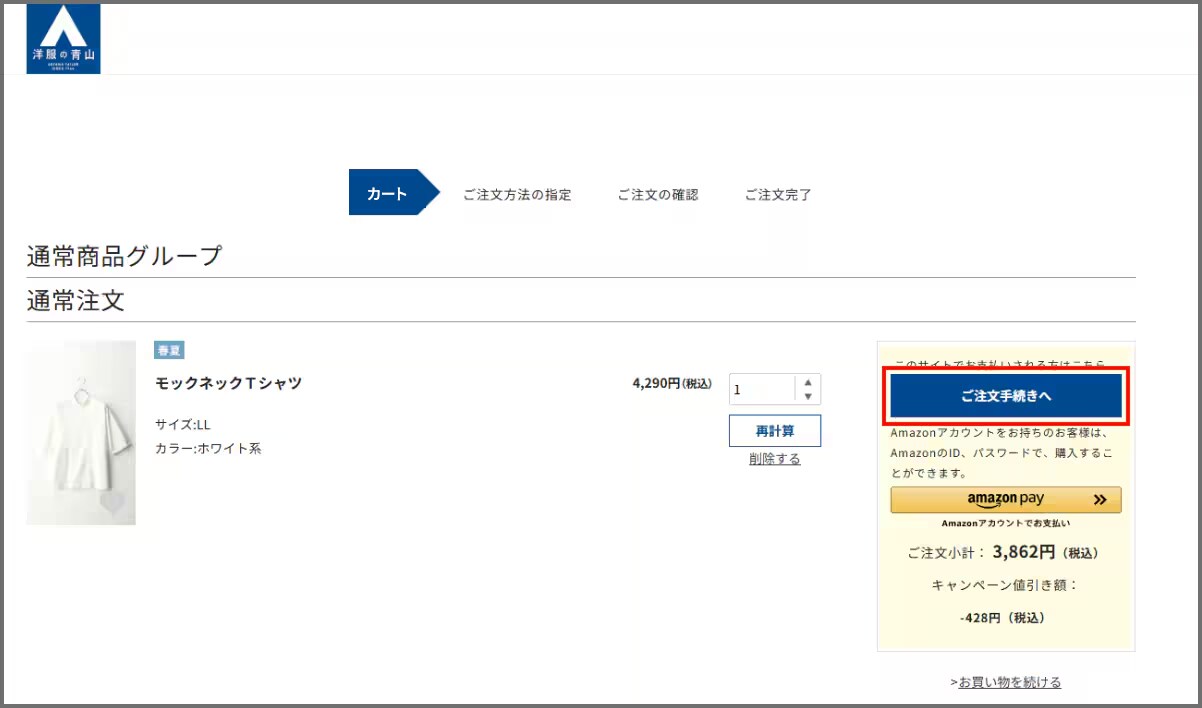Viewport: 1202px width, 708px height.
Task: Click the double chevron on Amazon Pay button
Action: pyautogui.click(x=1099, y=500)
